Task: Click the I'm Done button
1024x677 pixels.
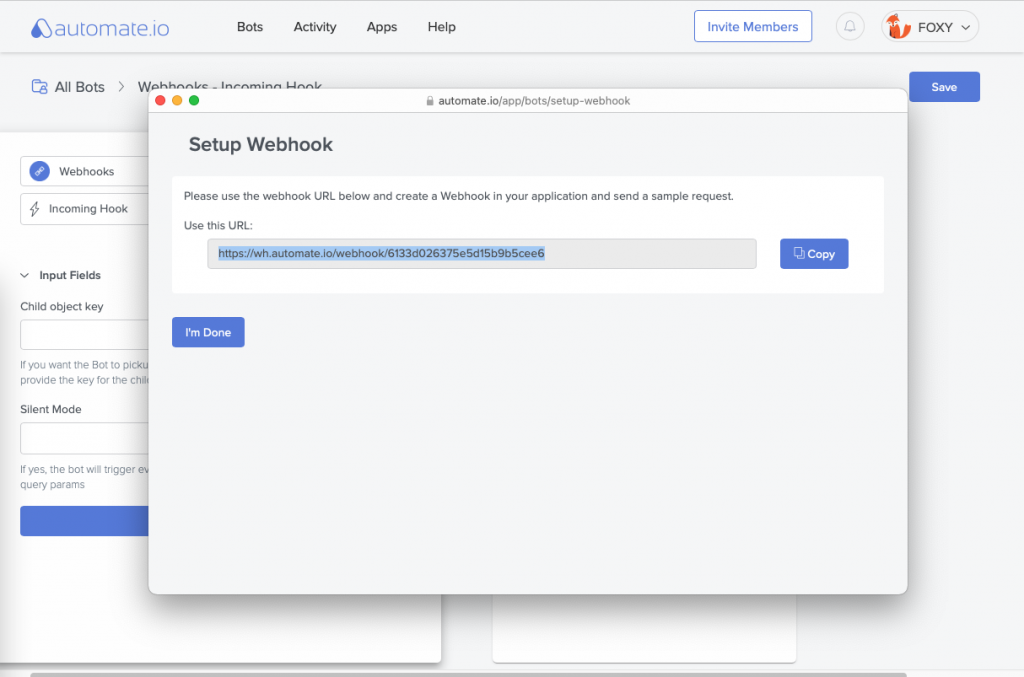Action: (x=208, y=332)
